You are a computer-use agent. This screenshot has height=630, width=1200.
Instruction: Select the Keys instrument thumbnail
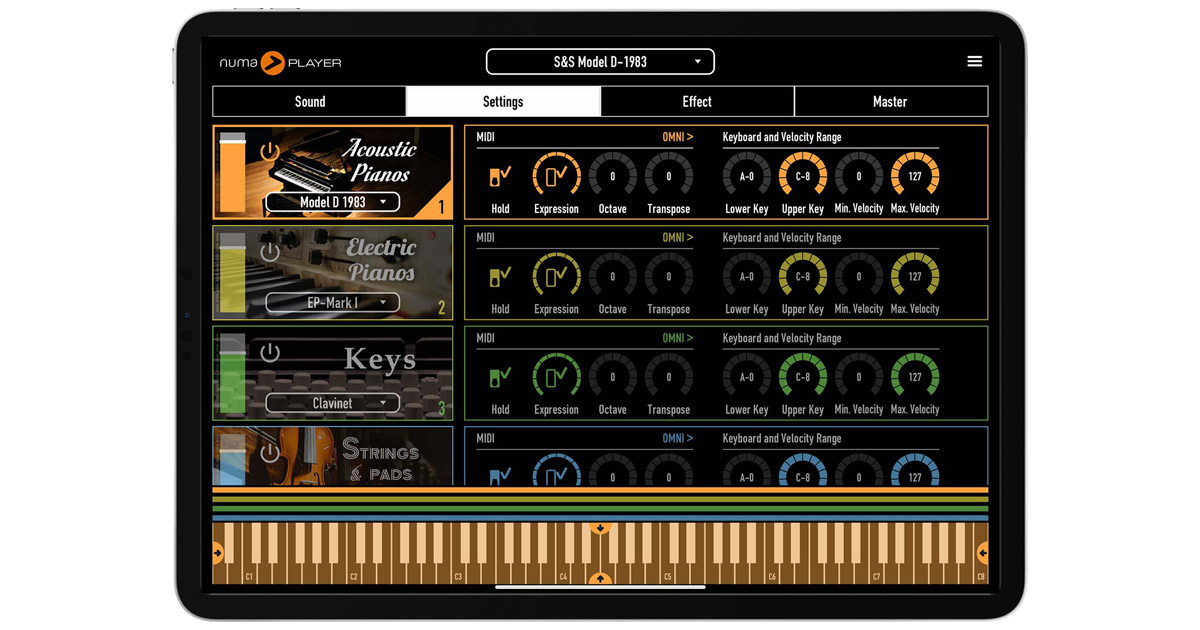pos(333,372)
